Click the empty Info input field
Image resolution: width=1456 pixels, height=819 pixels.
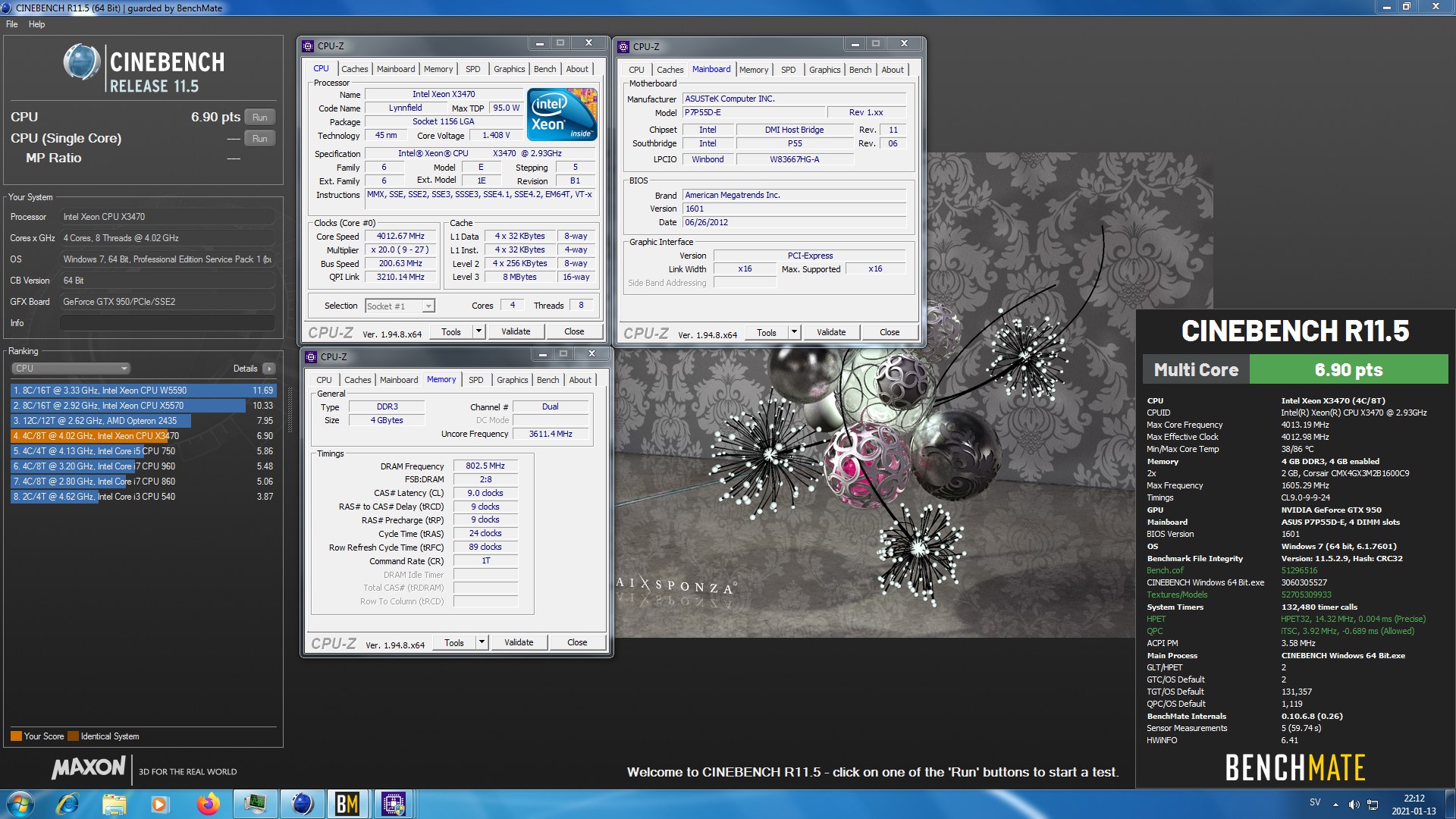167,323
